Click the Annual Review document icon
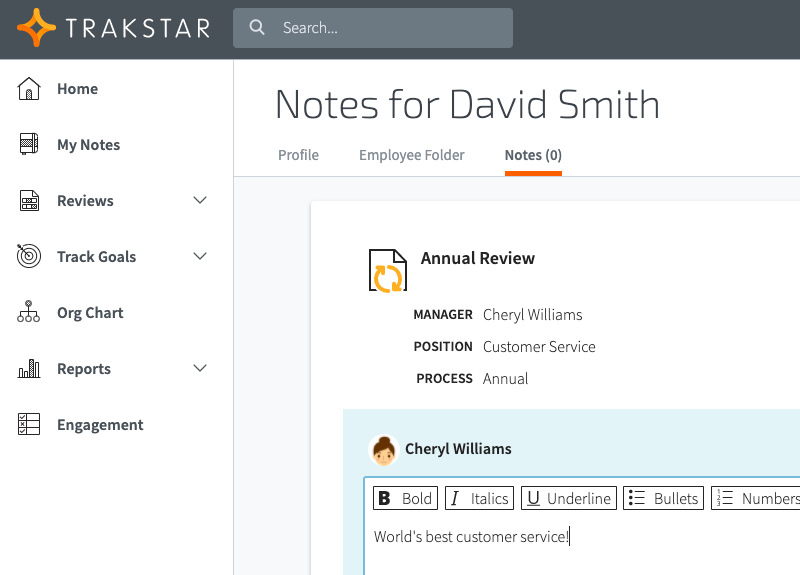The height and width of the screenshot is (575, 800). pyautogui.click(x=388, y=270)
